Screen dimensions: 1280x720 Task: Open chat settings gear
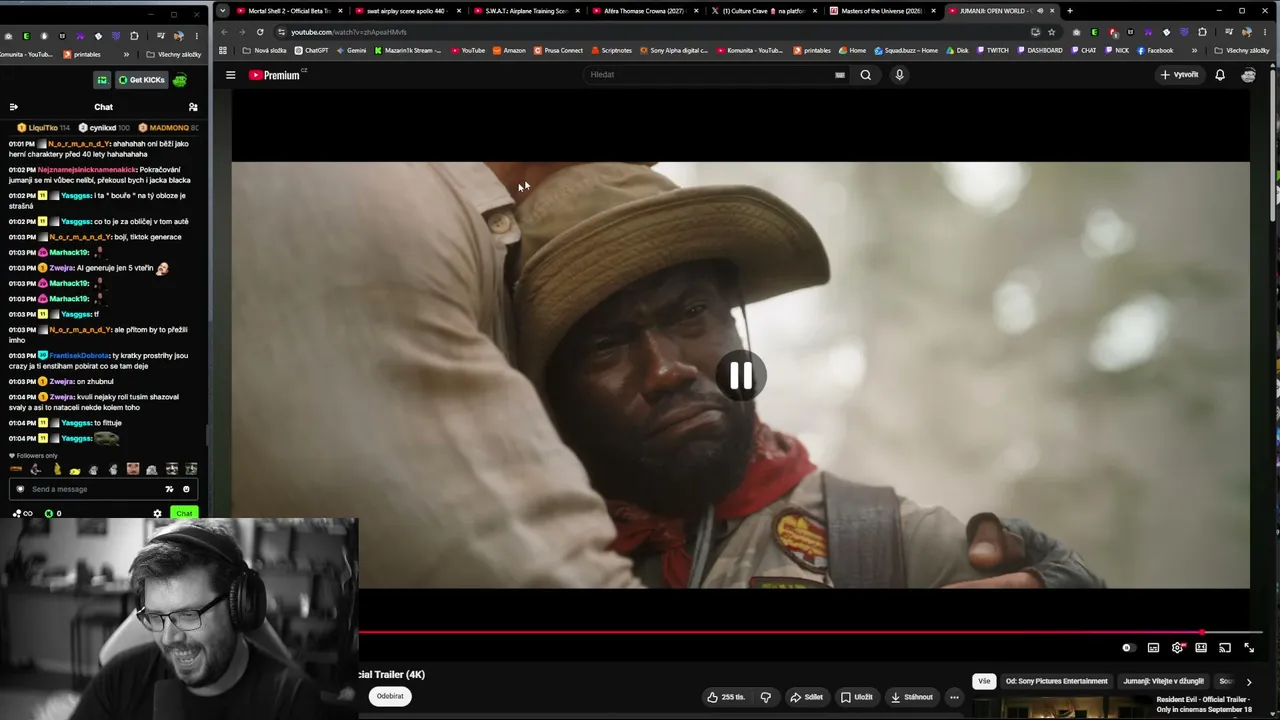157,513
